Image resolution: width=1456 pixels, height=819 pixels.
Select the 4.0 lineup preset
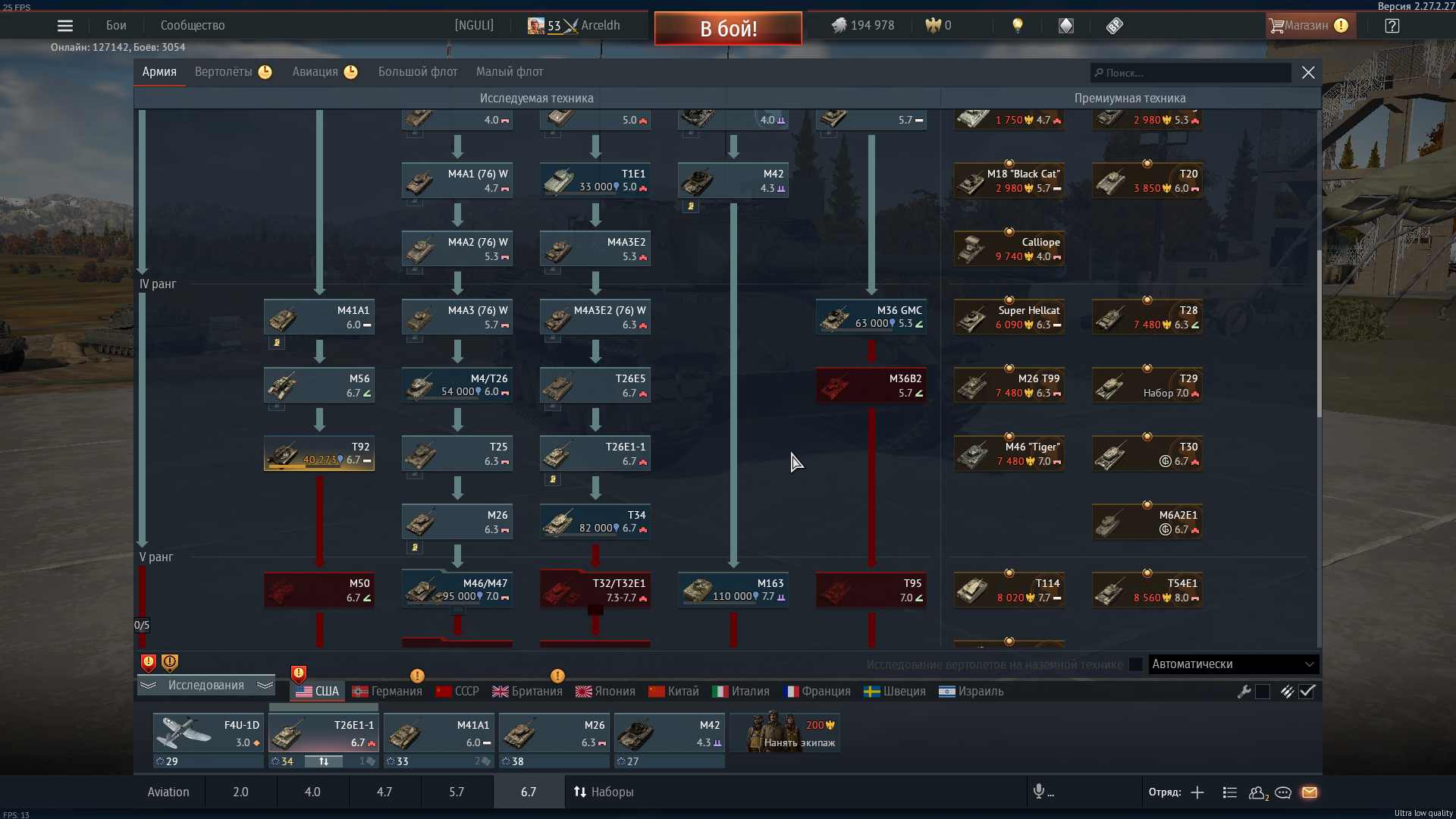[x=312, y=792]
